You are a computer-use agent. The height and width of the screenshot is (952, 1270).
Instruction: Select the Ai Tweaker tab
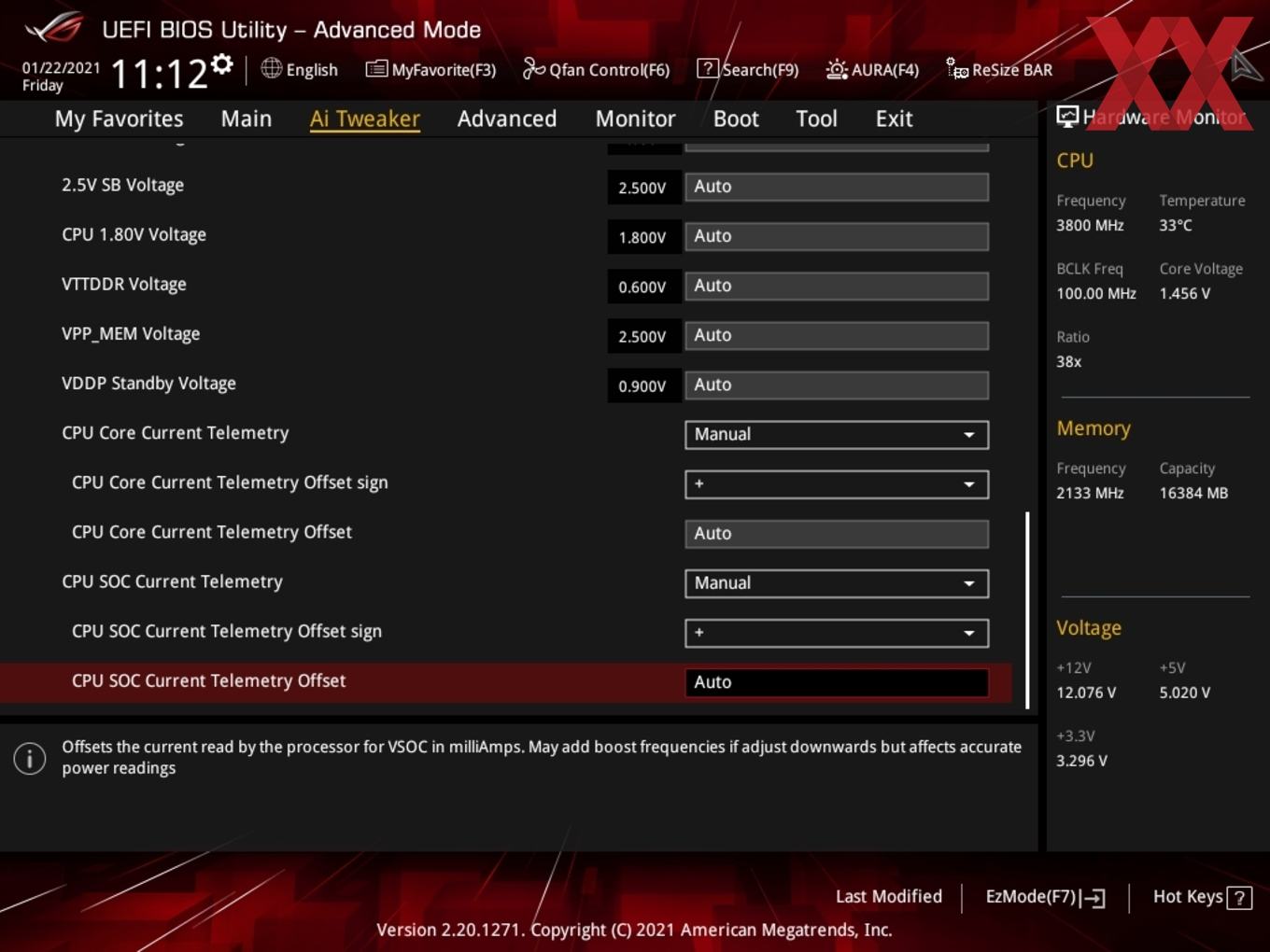[365, 119]
